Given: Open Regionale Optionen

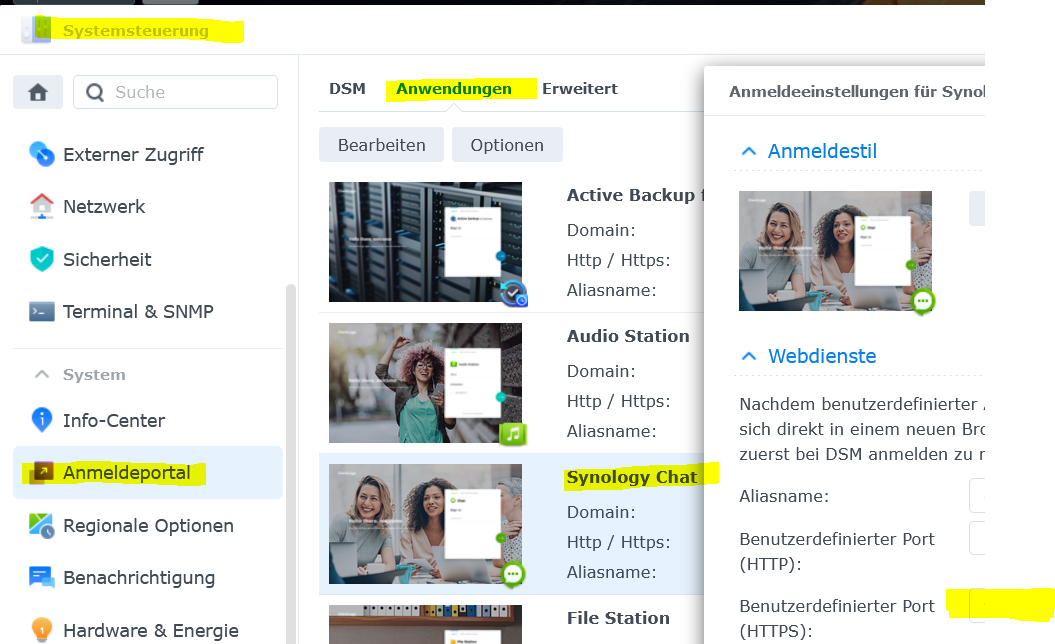Looking at the screenshot, I should (148, 526).
